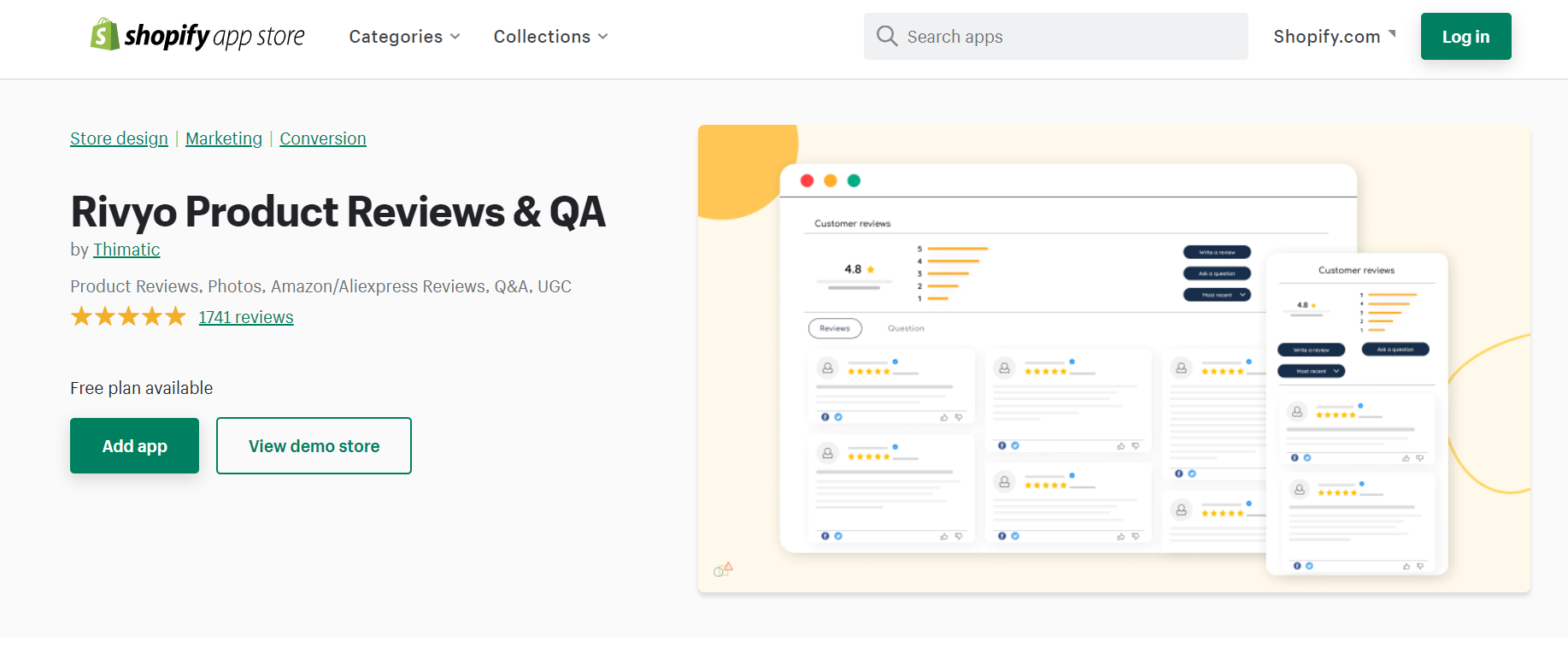Open the Store design category link
Image resolution: width=1568 pixels, height=647 pixels.
click(119, 138)
